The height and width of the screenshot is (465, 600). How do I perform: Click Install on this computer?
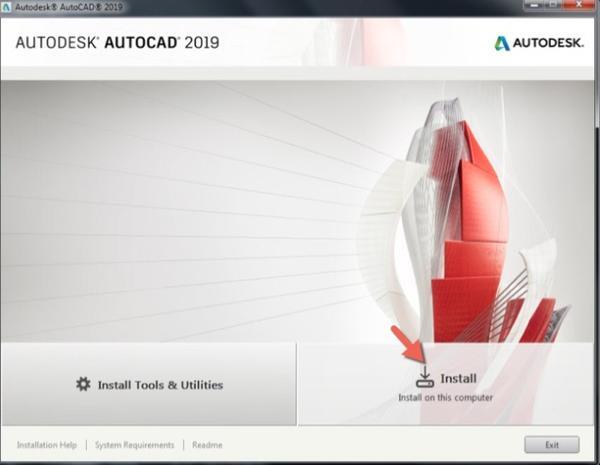click(445, 384)
